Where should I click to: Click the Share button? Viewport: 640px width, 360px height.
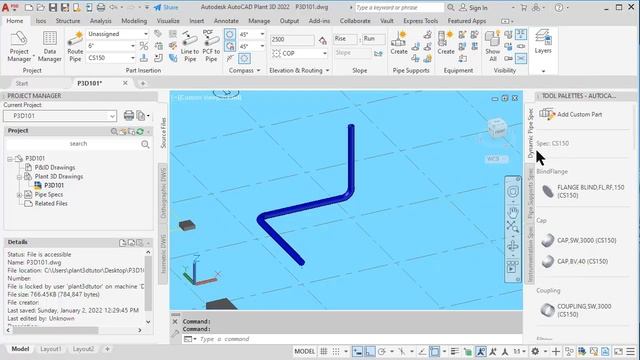coord(166,7)
